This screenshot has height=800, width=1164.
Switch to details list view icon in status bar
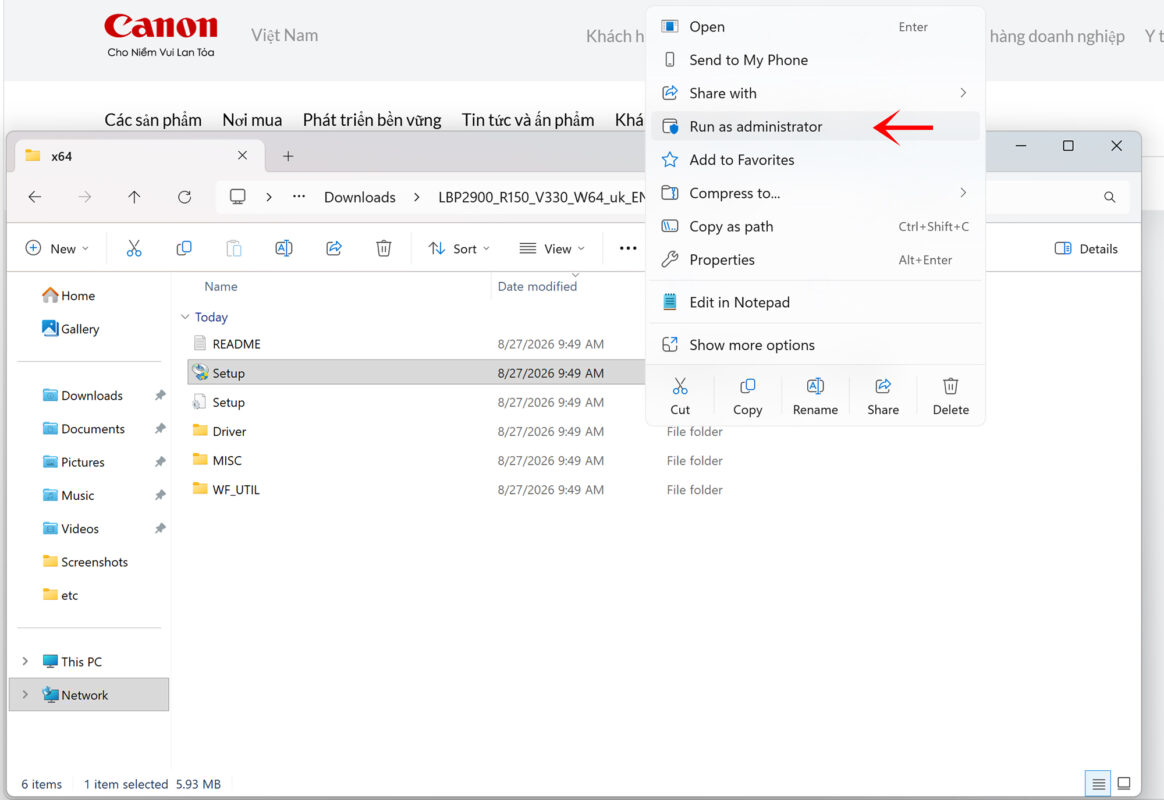pos(1099,784)
